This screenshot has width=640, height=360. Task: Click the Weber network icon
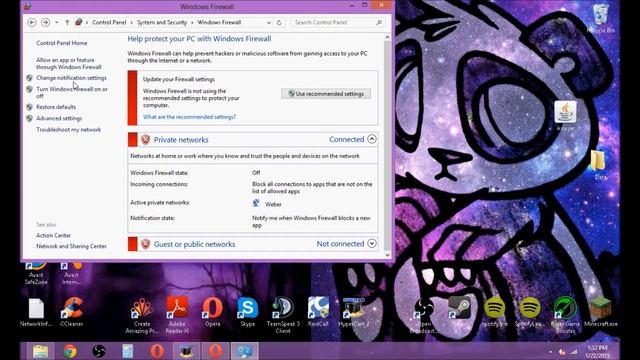tap(256, 203)
